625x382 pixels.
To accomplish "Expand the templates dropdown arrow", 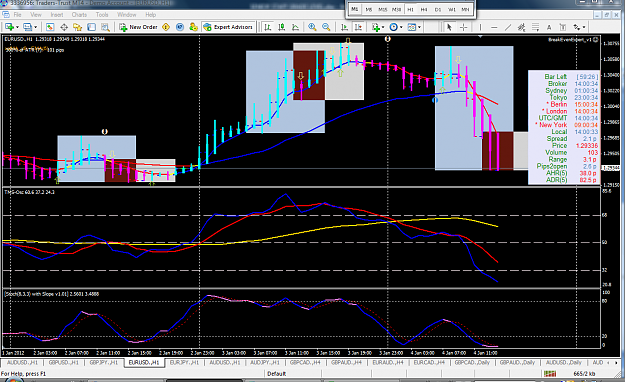I will [x=419, y=27].
